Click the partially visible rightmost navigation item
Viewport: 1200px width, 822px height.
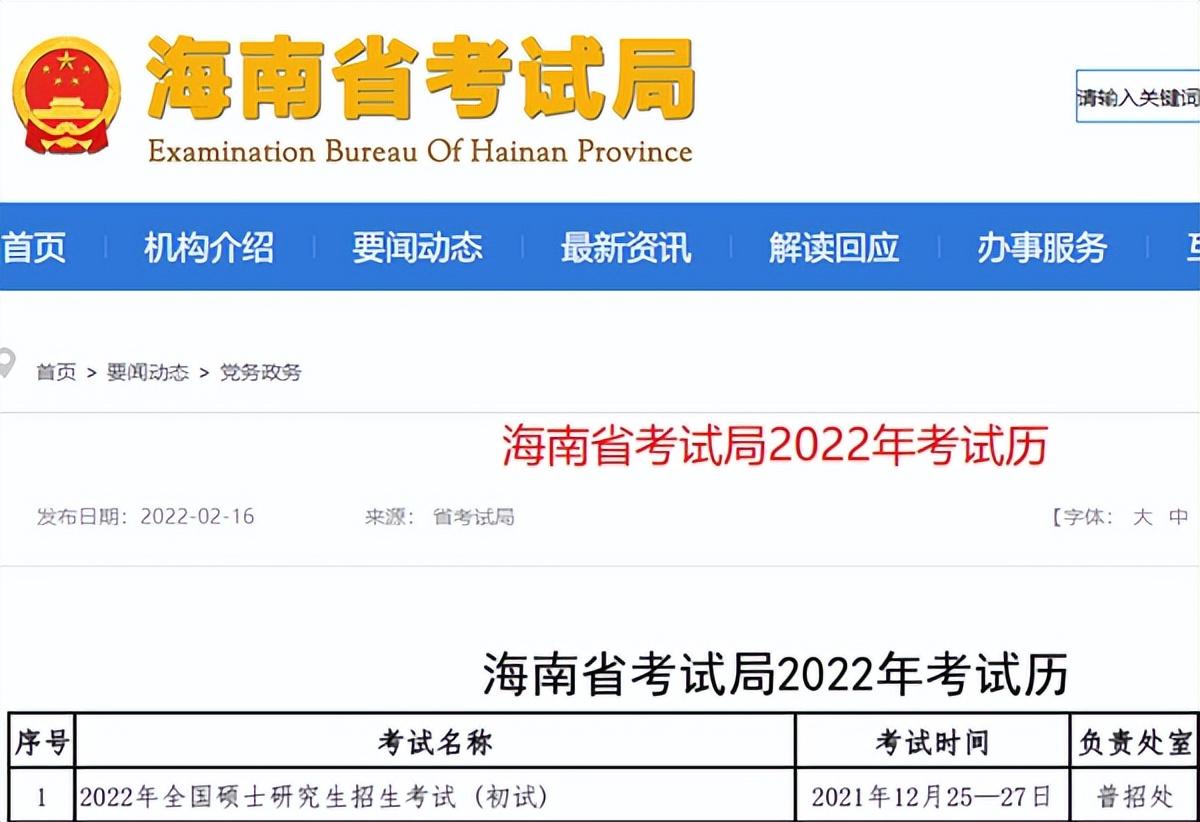pyautogui.click(x=1190, y=248)
